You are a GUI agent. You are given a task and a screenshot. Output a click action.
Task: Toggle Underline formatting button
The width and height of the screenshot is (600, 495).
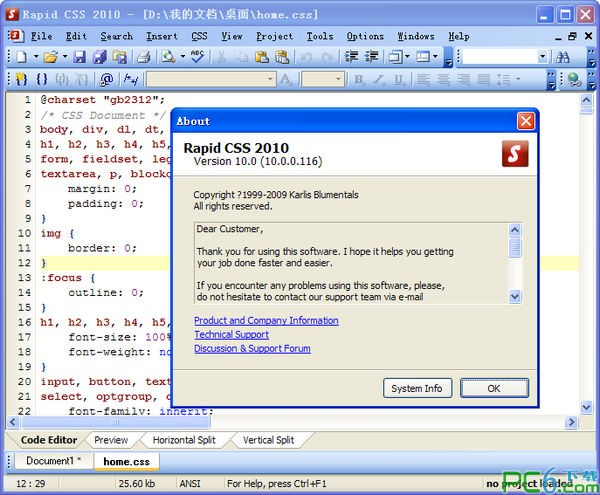[x=399, y=79]
